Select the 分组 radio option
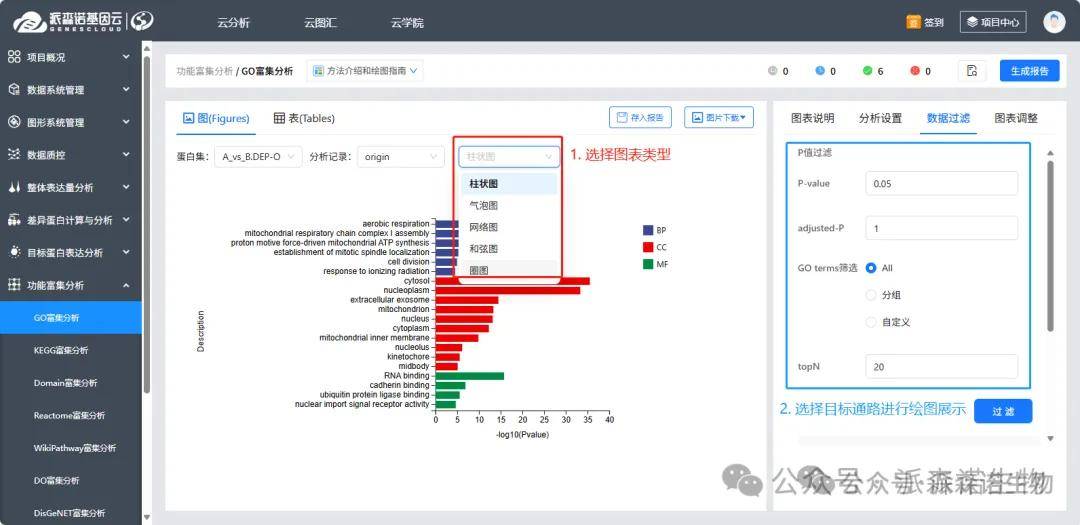This screenshot has width=1080, height=525. pyautogui.click(x=871, y=295)
